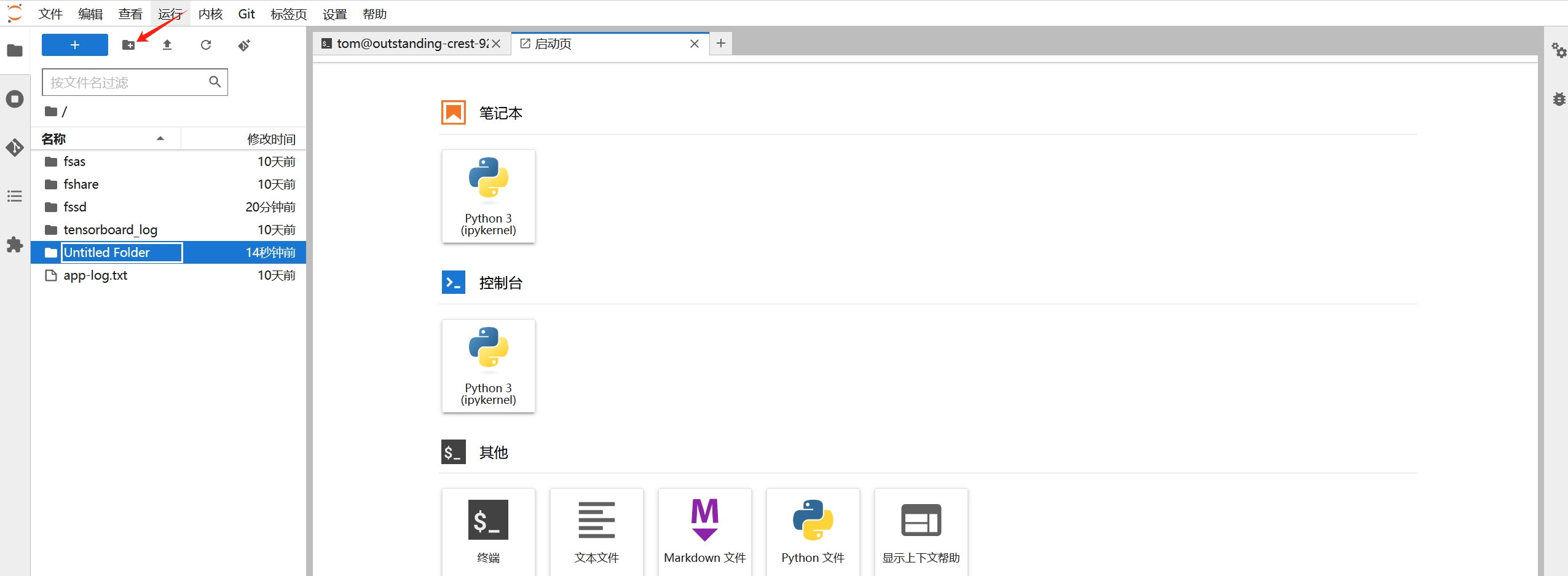1568x576 pixels.
Task: Click the Jupyter logo icon
Action: click(14, 13)
